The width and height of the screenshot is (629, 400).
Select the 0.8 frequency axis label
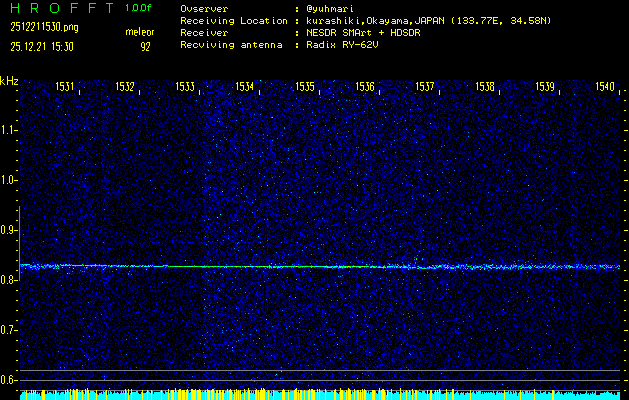[x=9, y=280]
